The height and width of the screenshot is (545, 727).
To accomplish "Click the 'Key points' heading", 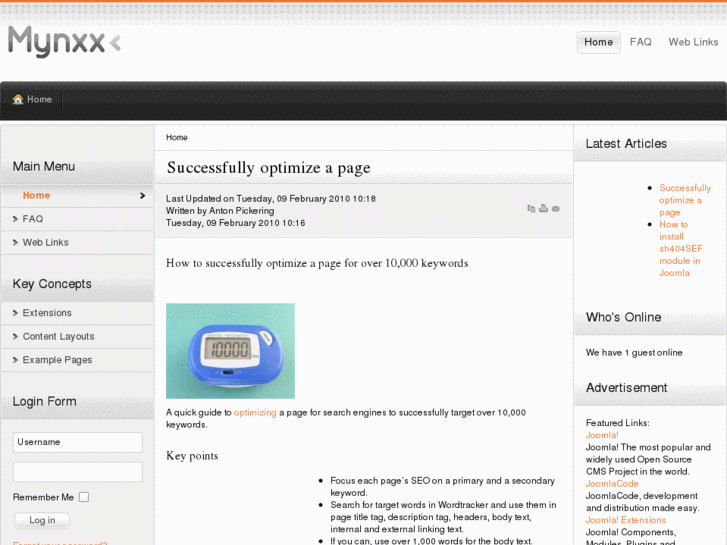I will (x=192, y=456).
